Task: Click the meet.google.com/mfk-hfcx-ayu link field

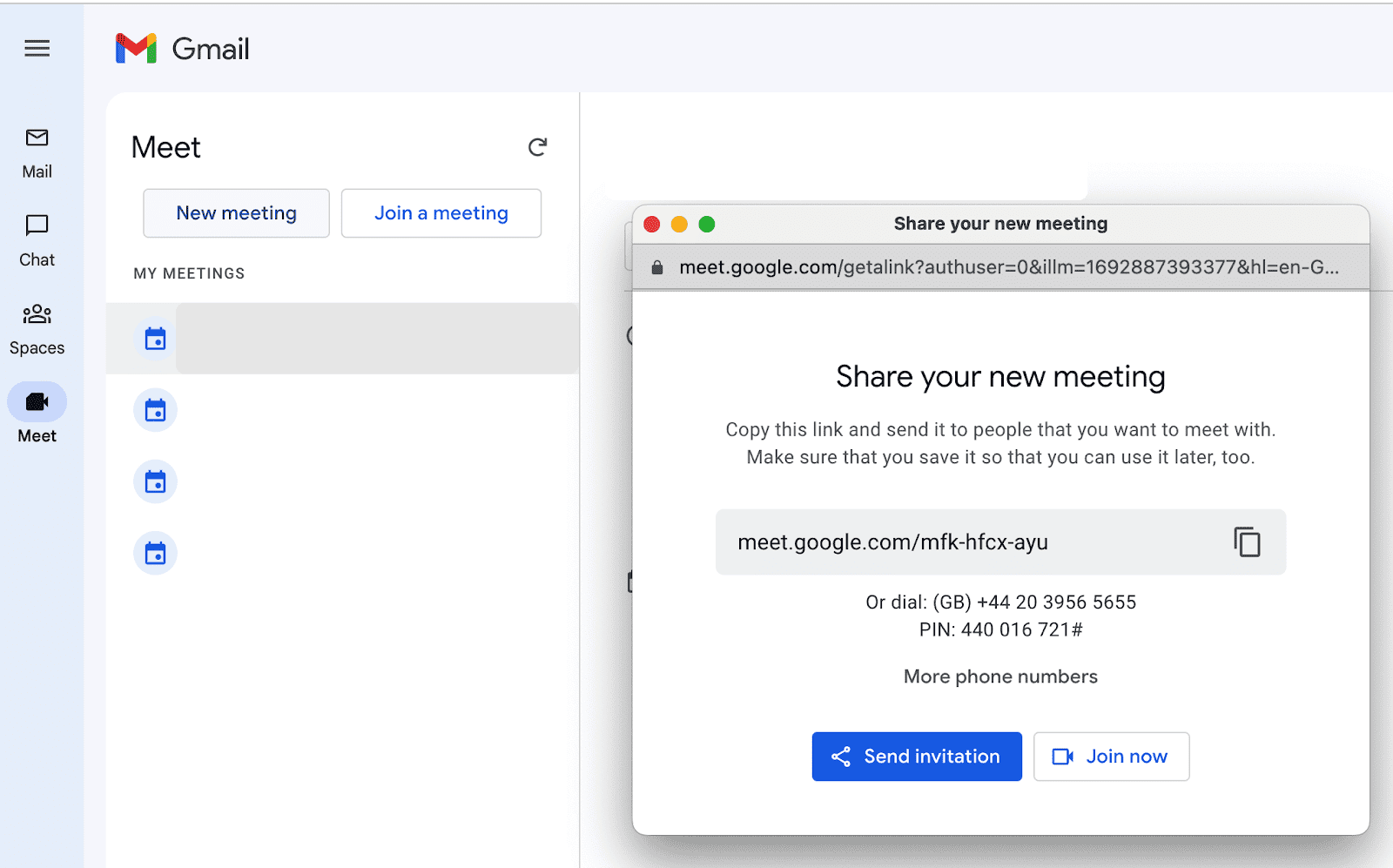Action: [892, 542]
